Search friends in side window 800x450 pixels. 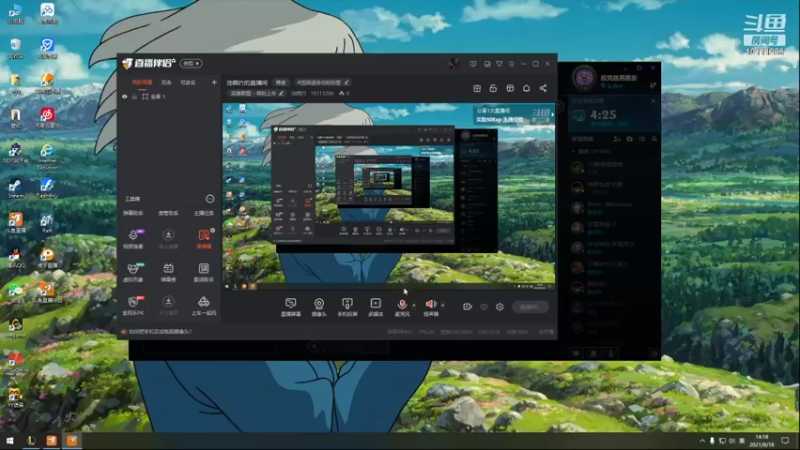pyautogui.click(x=654, y=139)
